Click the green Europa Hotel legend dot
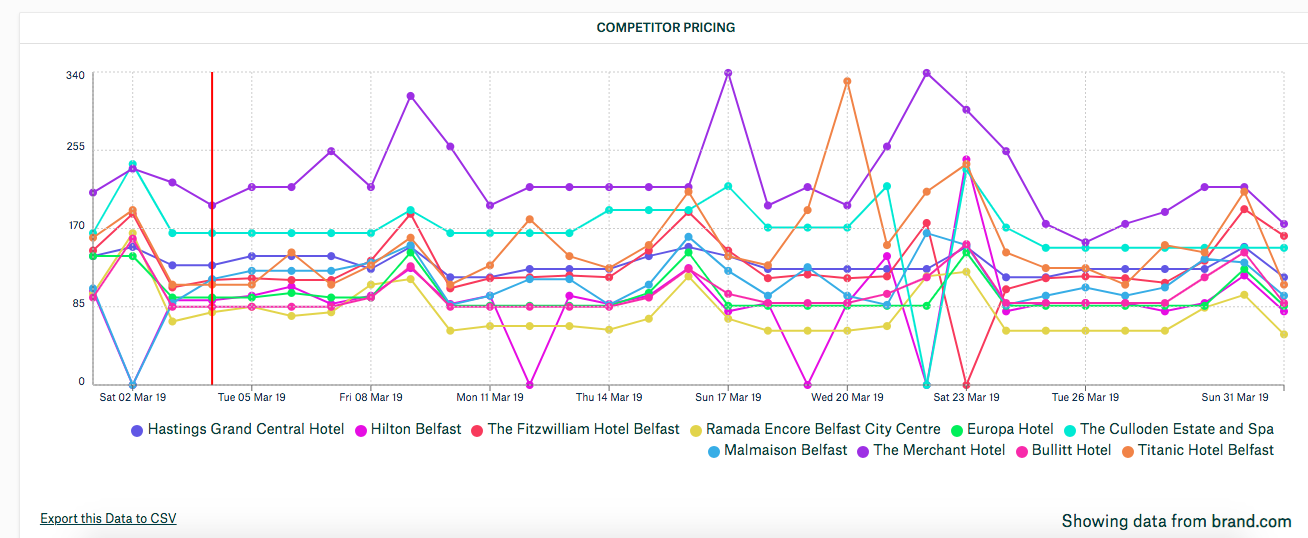The width and height of the screenshot is (1308, 538). coord(957,430)
